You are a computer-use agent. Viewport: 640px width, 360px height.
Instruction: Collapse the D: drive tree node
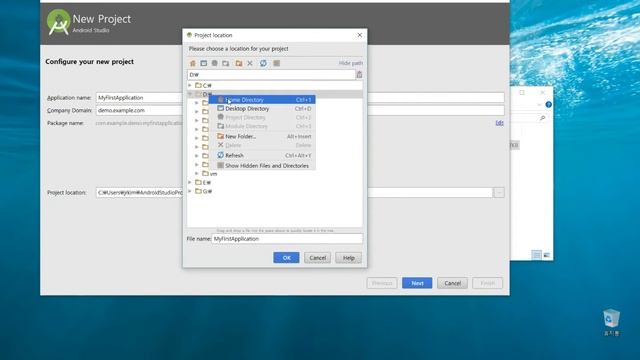190,94
